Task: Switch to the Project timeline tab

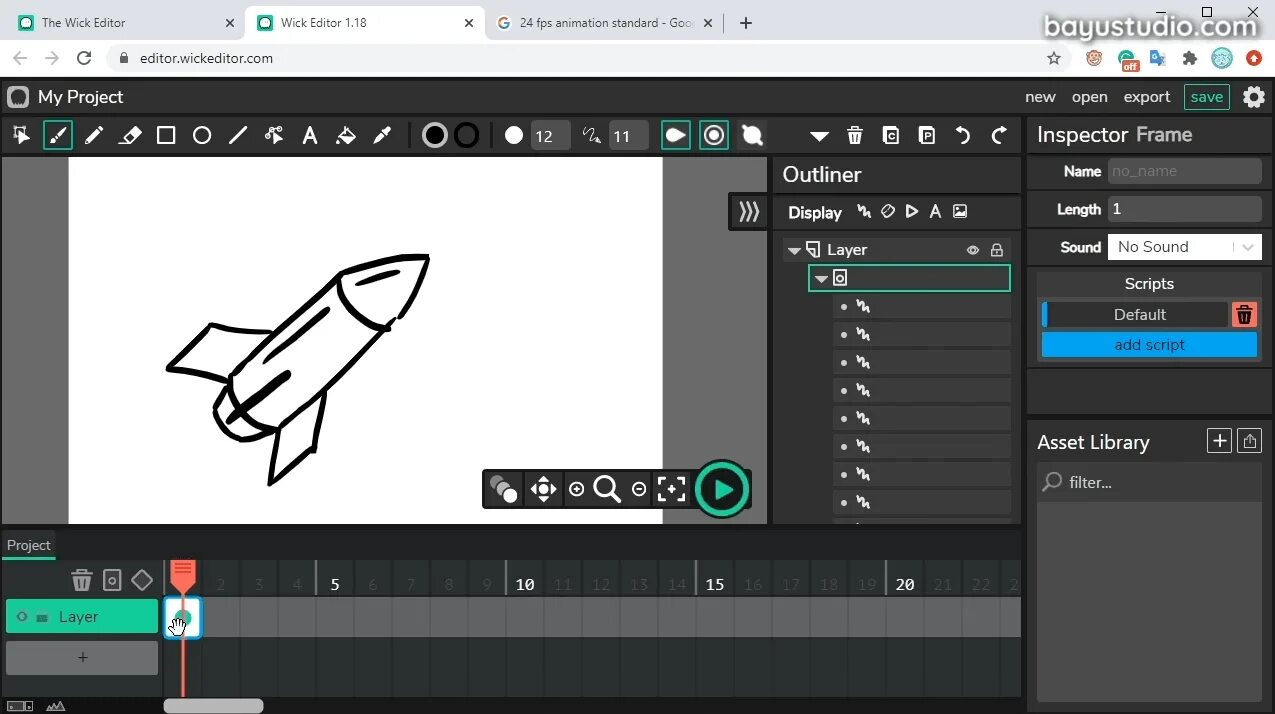Action: pos(29,545)
